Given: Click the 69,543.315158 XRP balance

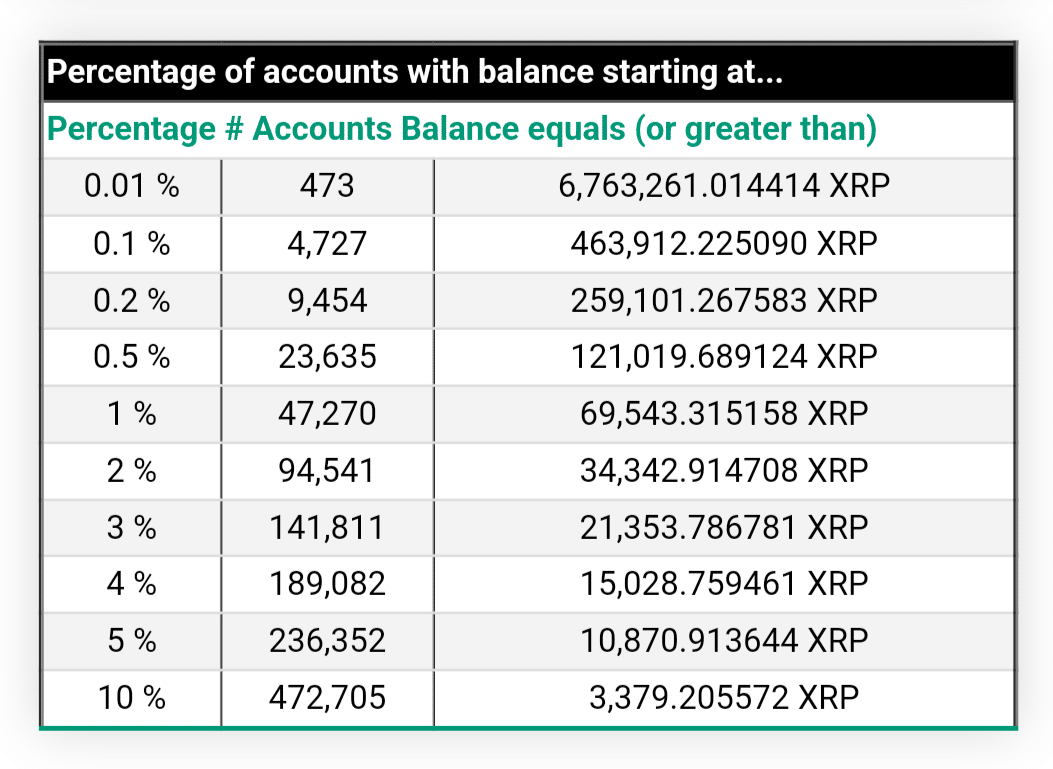Looking at the screenshot, I should click(x=724, y=413).
